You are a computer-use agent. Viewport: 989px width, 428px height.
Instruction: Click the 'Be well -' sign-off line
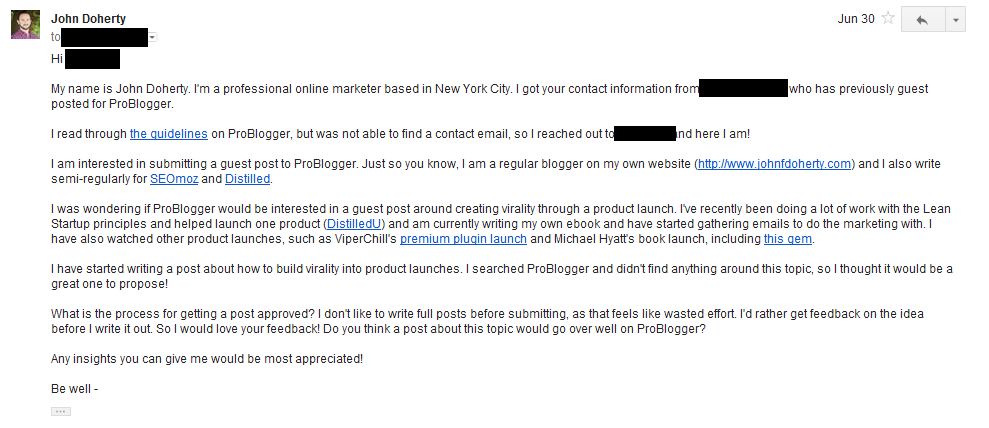(74, 389)
